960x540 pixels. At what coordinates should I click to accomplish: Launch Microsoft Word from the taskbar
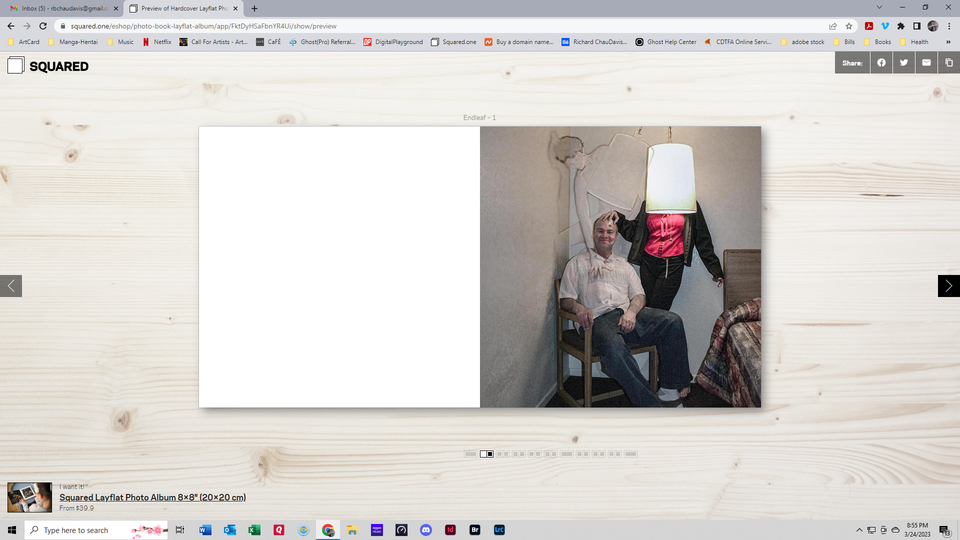pyautogui.click(x=205, y=530)
